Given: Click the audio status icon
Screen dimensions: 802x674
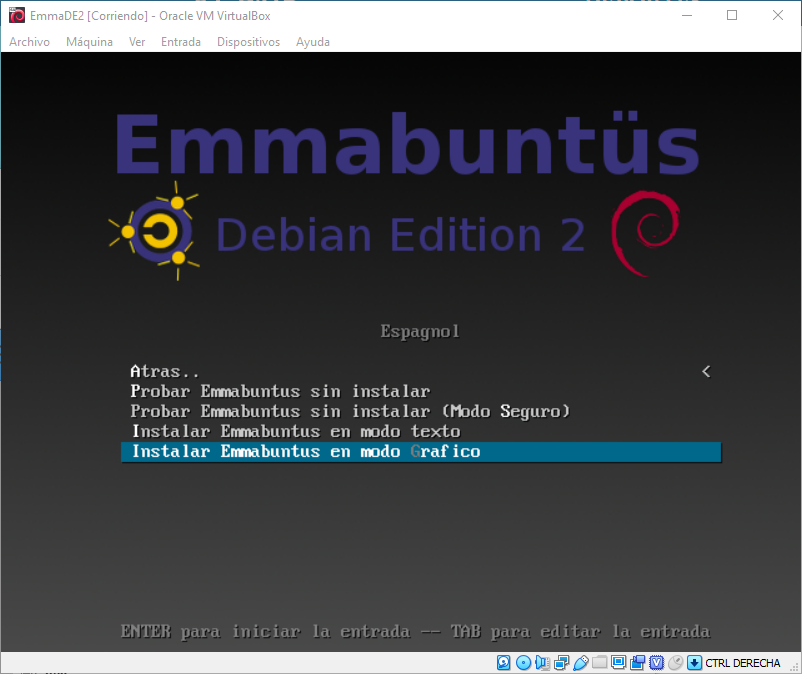Looking at the screenshot, I should (x=542, y=662).
